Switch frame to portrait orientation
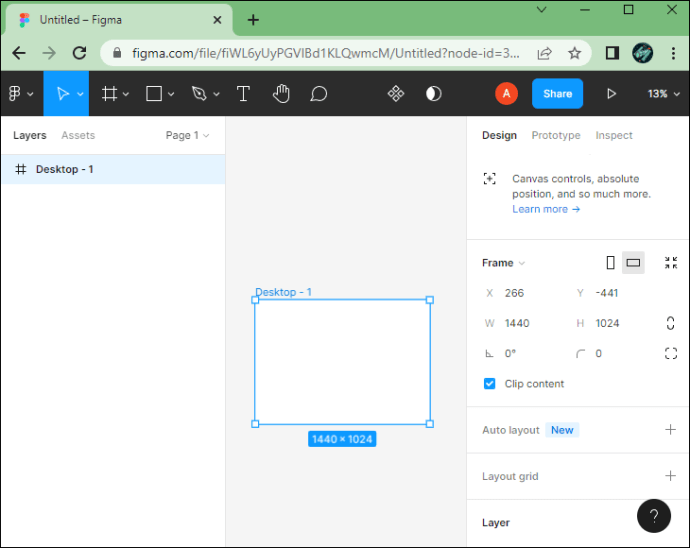The height and width of the screenshot is (548, 690). (x=610, y=263)
